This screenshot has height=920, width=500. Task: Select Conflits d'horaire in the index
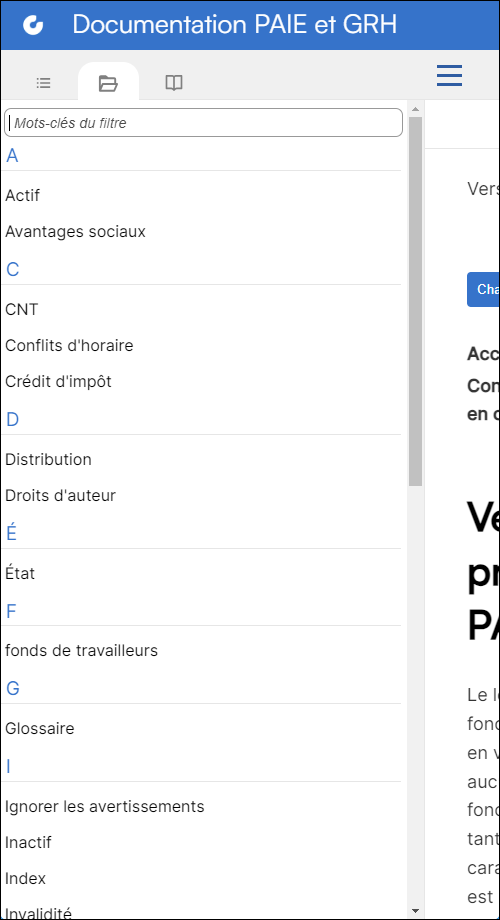click(69, 346)
